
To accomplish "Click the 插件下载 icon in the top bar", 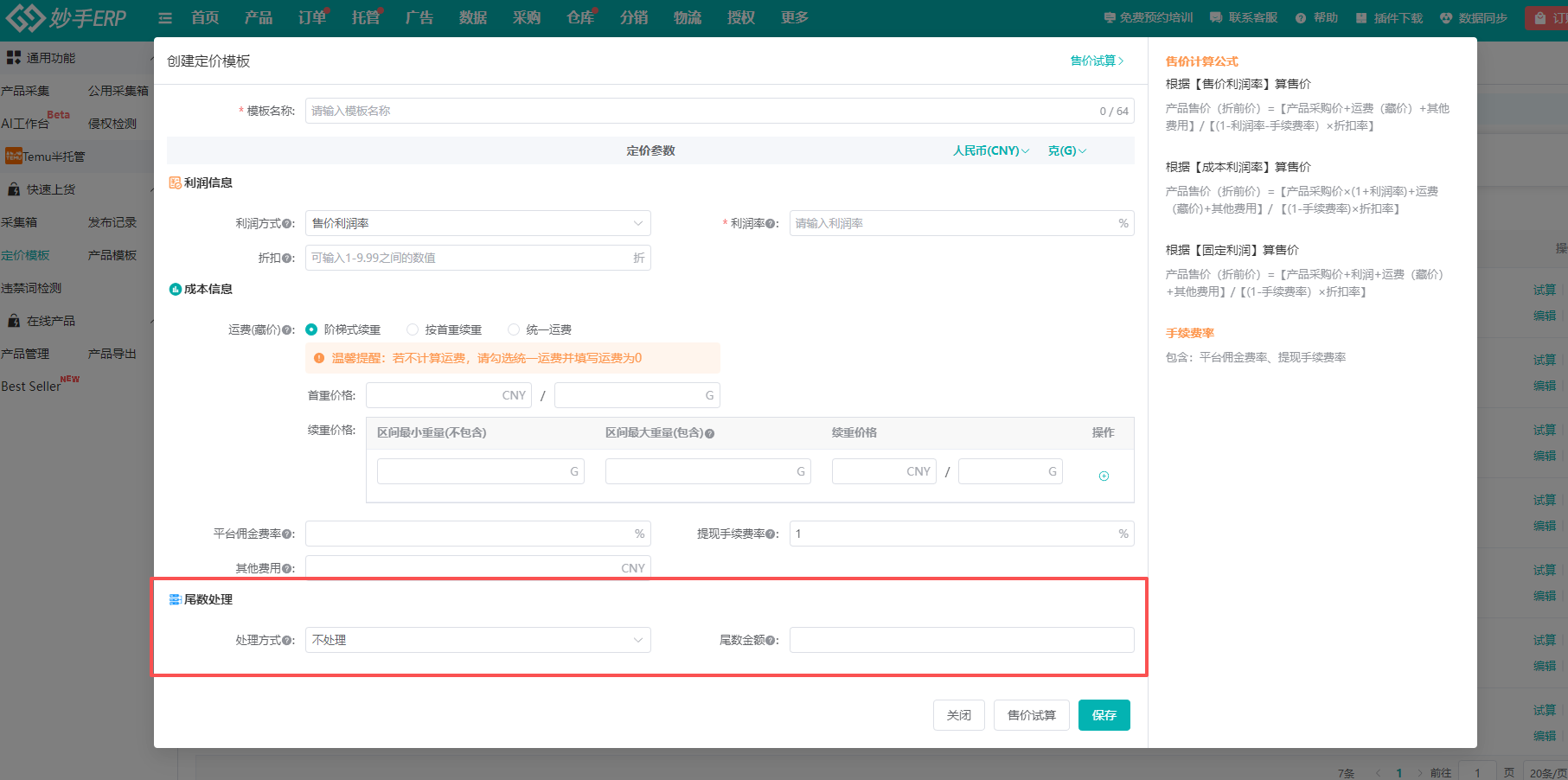I will pos(1361,18).
